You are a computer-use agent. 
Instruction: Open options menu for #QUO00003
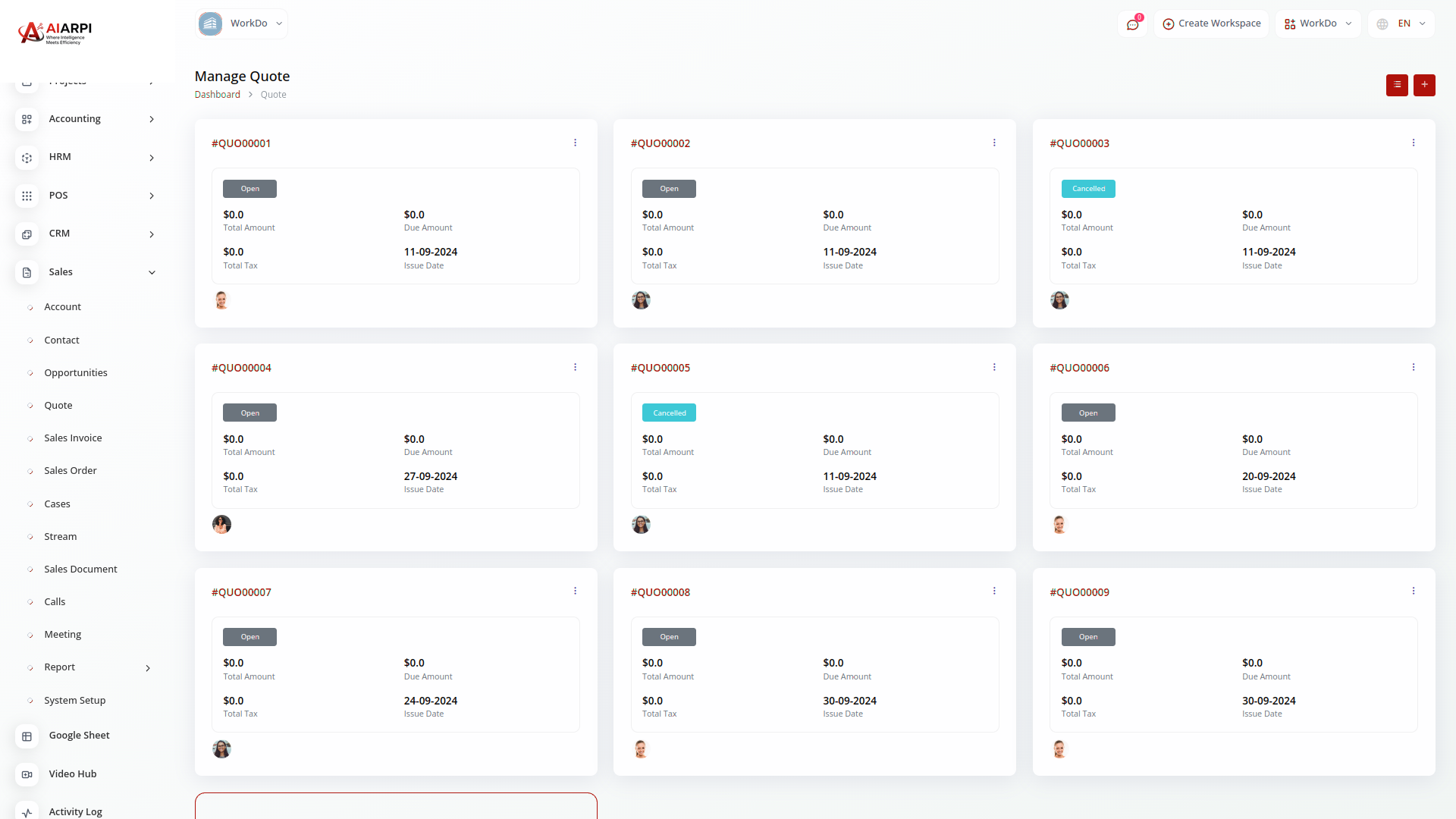click(1414, 143)
